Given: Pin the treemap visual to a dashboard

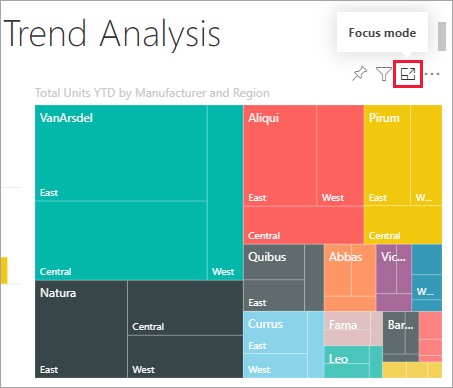Looking at the screenshot, I should click(359, 74).
